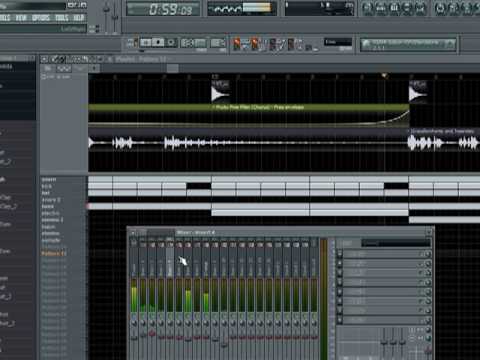Mute mixer Insert 1 track
This screenshot has height=360, width=480.
tap(143, 315)
